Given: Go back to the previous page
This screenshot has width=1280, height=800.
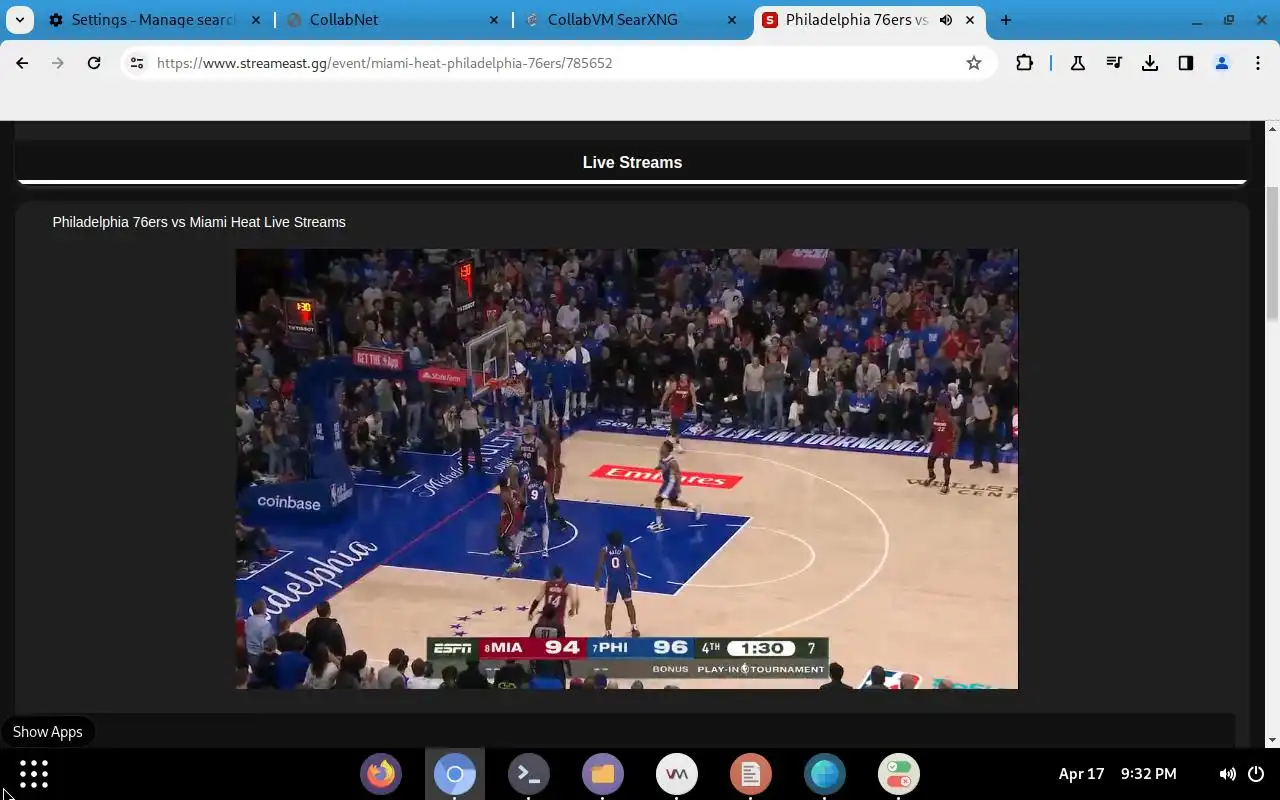Looking at the screenshot, I should pyautogui.click(x=22, y=63).
